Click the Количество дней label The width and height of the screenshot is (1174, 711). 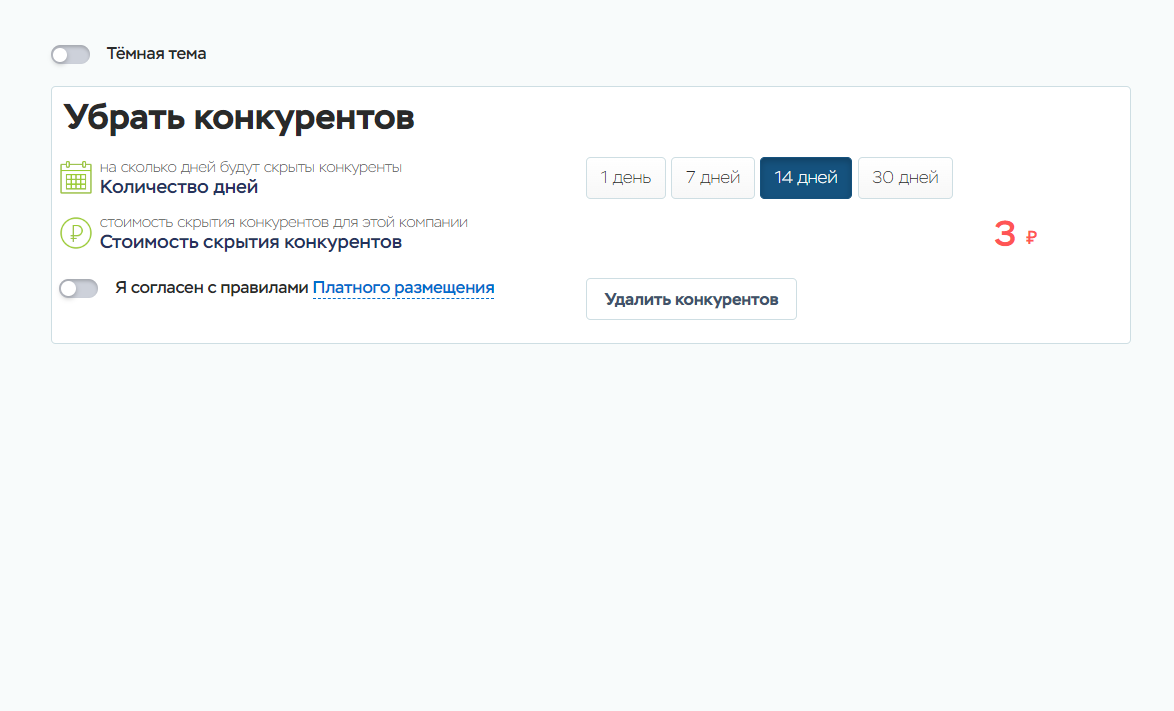coord(179,187)
